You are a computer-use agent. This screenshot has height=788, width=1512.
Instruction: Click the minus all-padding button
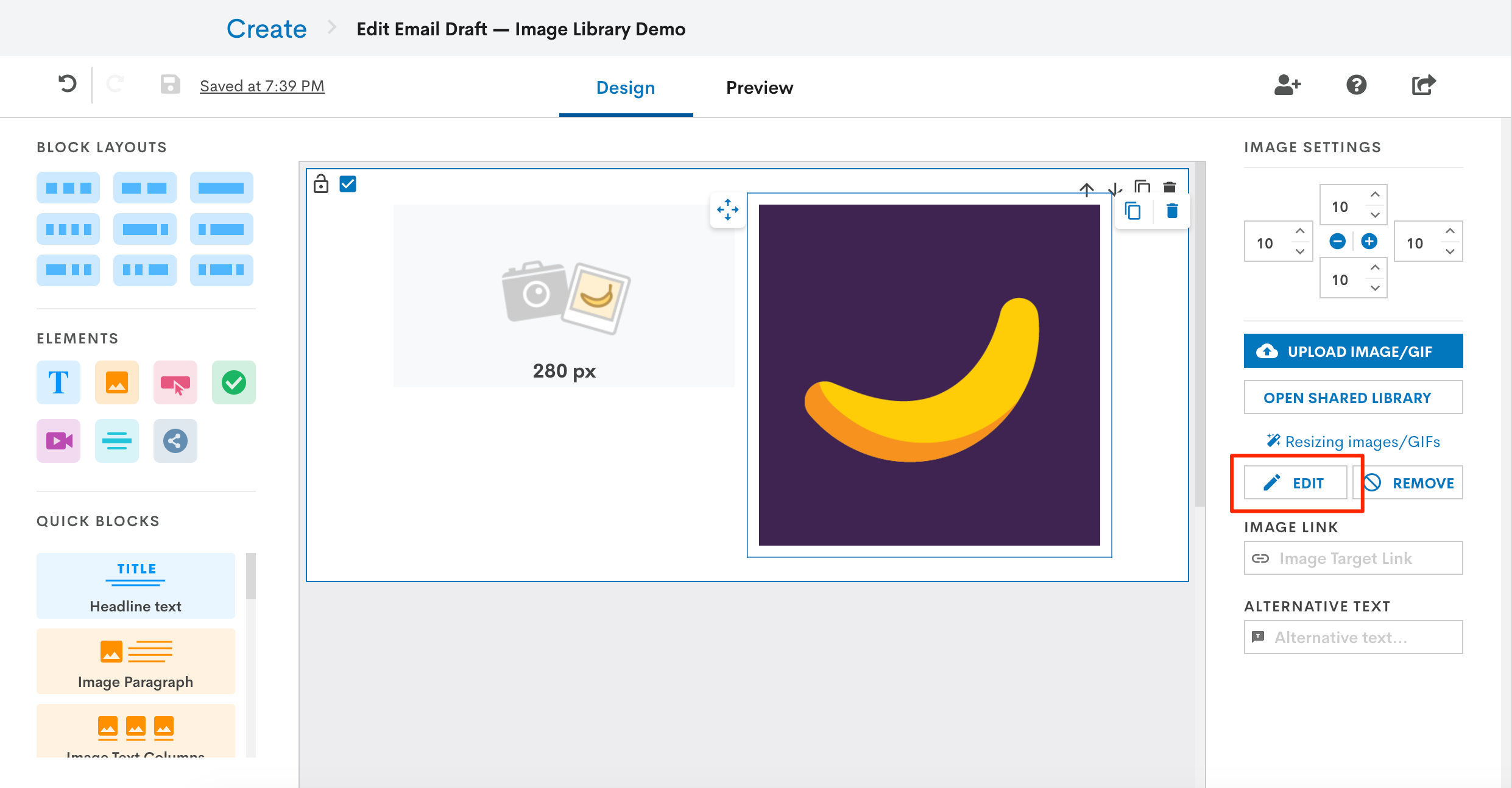click(x=1338, y=242)
